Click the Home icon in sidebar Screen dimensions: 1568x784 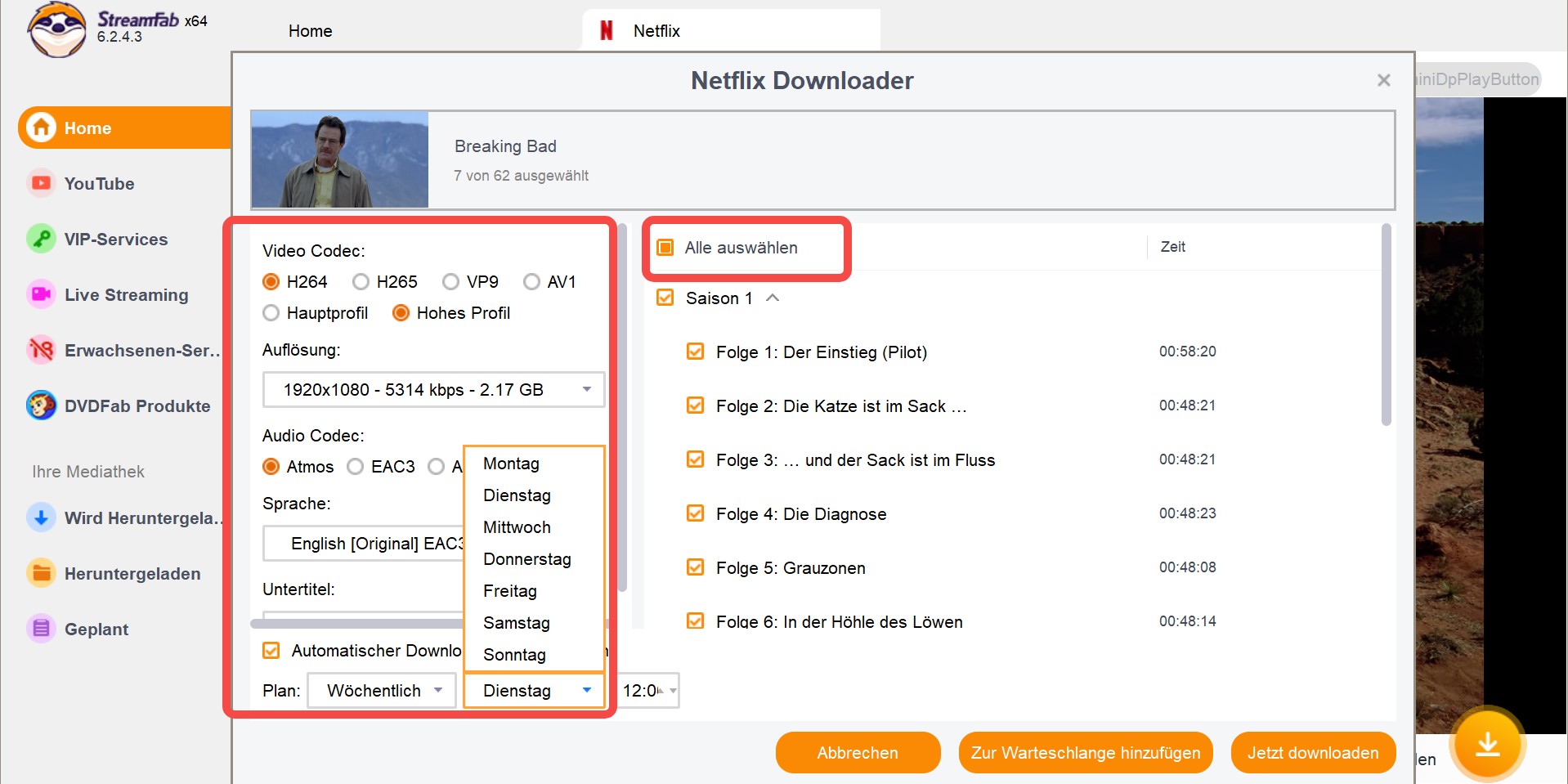[41, 128]
